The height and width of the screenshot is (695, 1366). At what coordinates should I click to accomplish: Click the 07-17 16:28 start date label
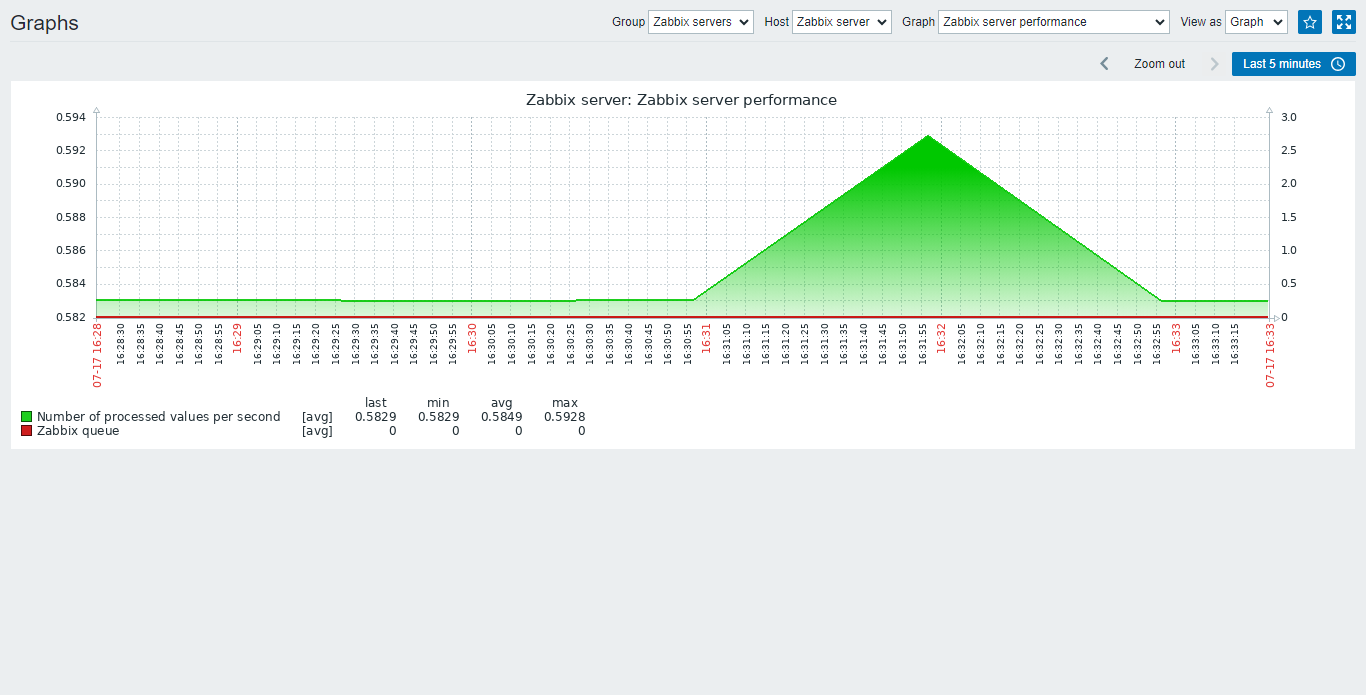point(97,354)
